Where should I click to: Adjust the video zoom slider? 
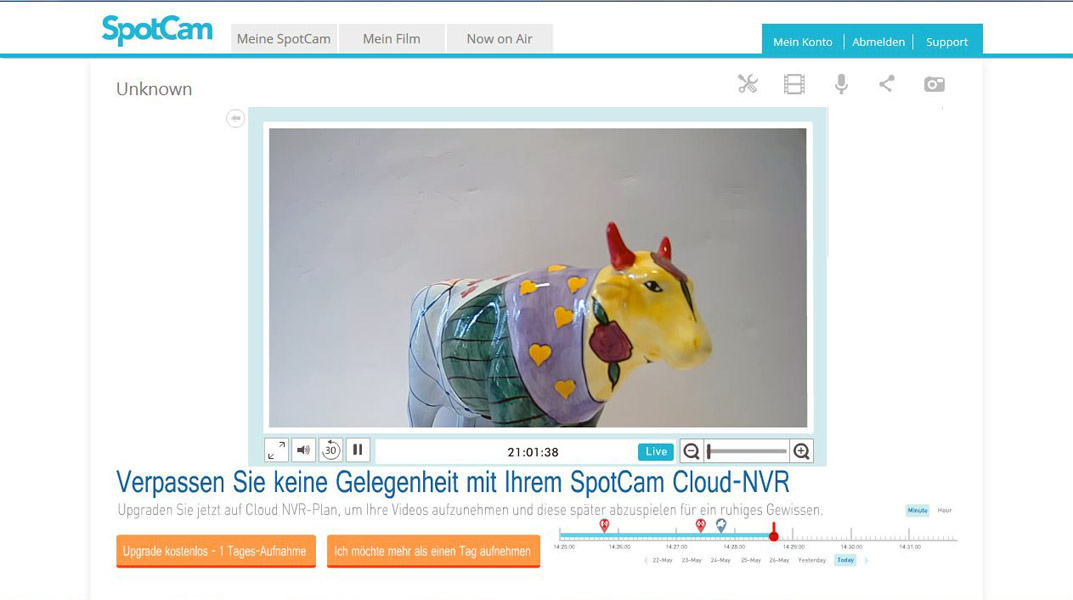click(747, 452)
